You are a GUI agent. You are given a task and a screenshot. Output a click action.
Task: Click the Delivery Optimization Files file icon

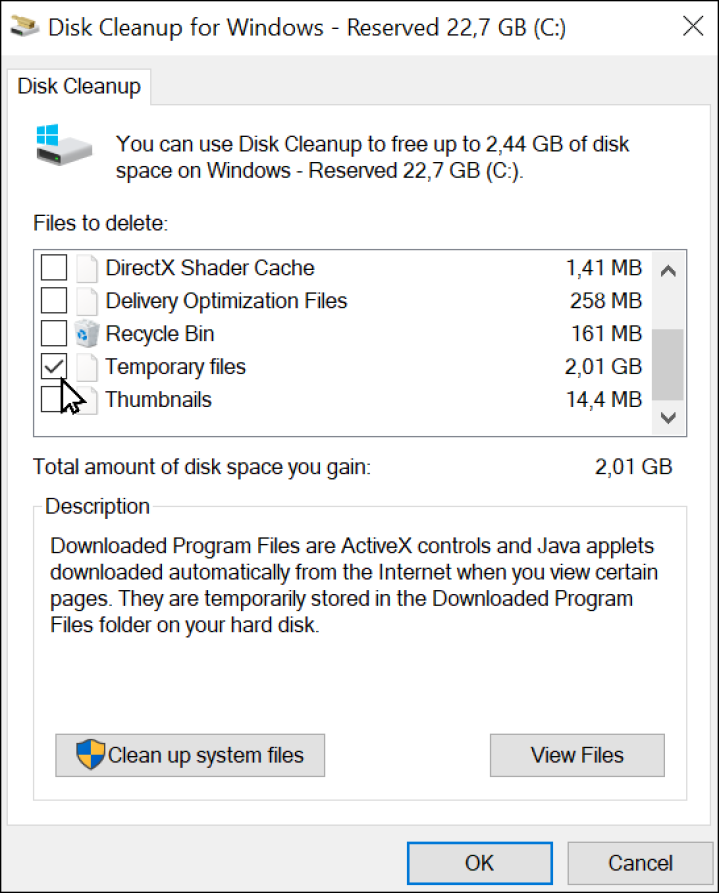coord(89,301)
